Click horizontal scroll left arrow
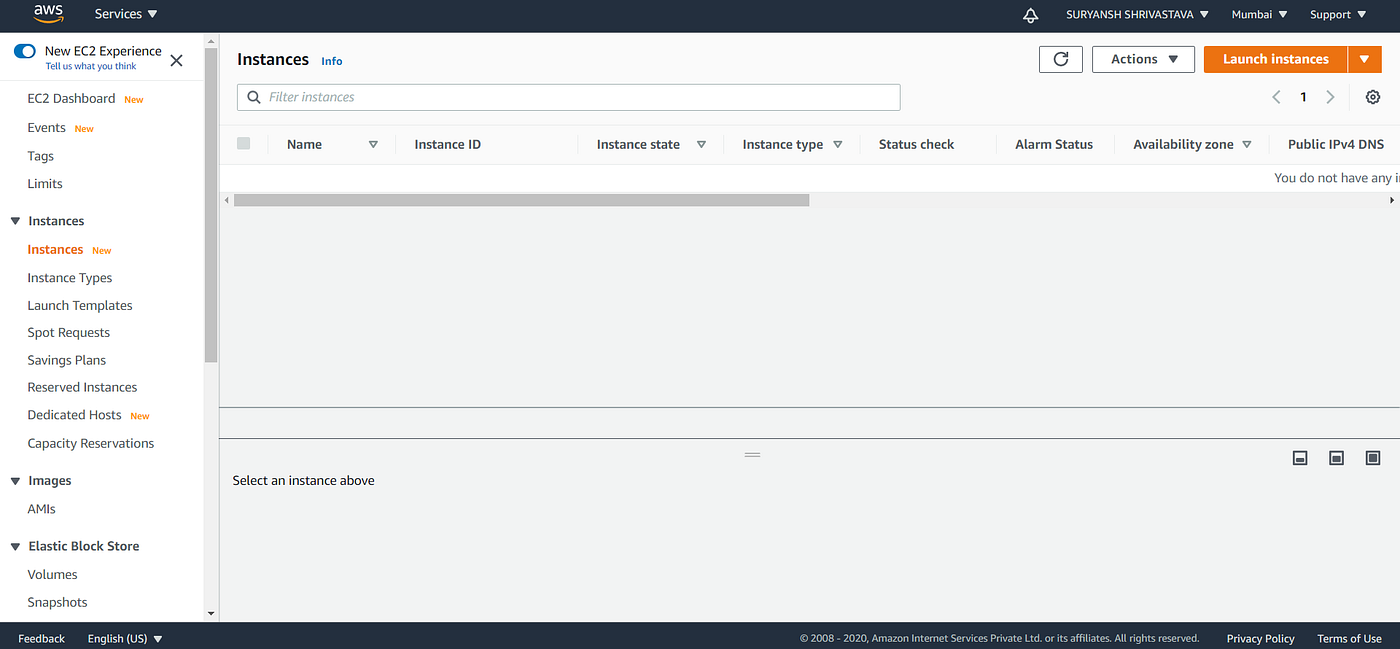This screenshot has height=649, width=1400. [226, 200]
